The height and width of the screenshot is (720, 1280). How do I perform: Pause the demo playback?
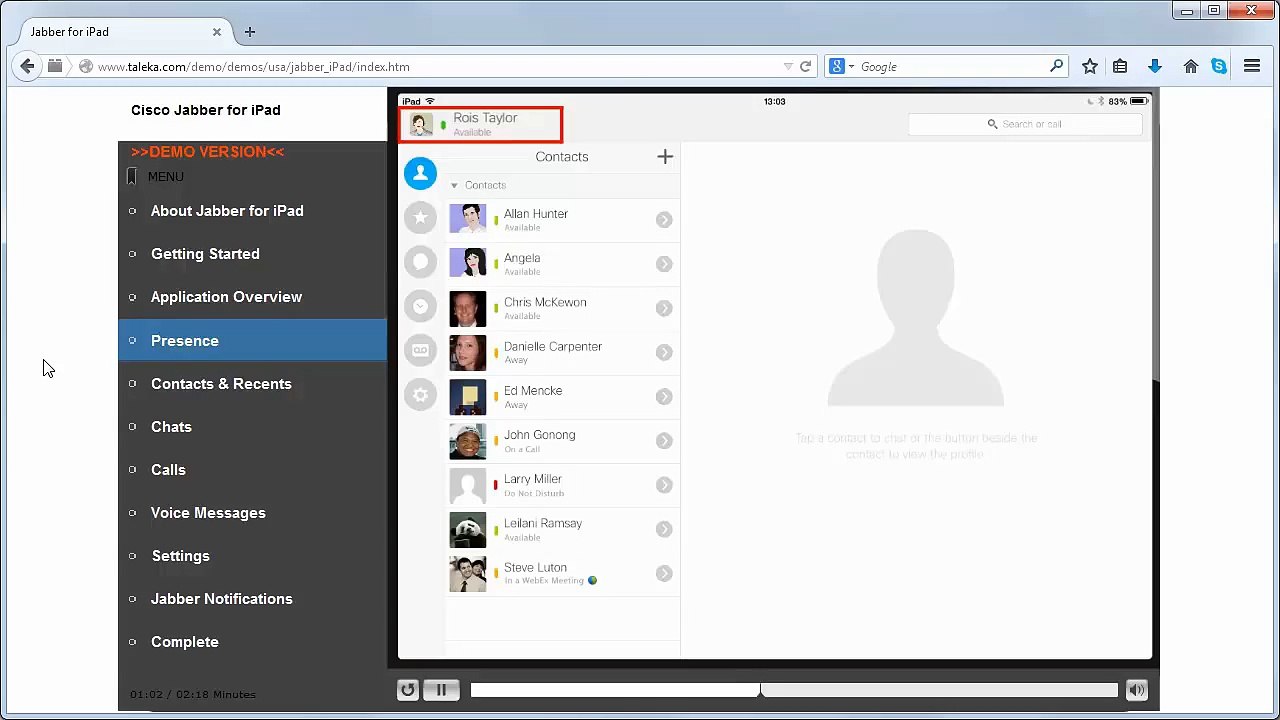(x=441, y=690)
